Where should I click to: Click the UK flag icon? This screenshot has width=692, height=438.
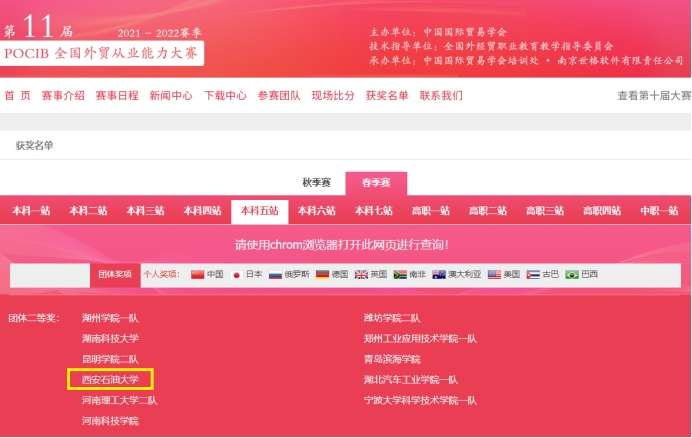pyautogui.click(x=361, y=274)
